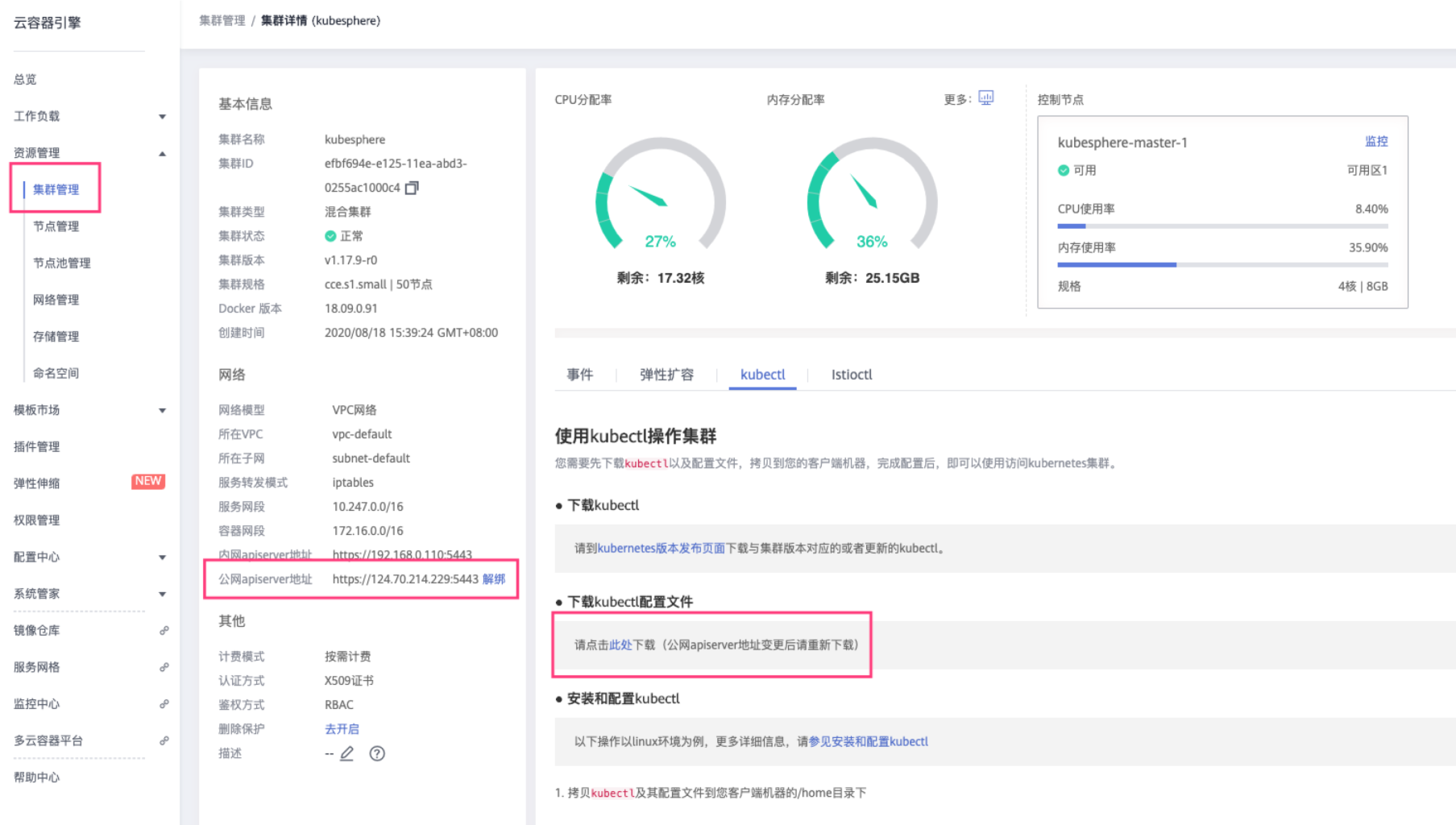Click the green 可用 status icon
The width and height of the screenshot is (1456, 825).
coord(1064,170)
